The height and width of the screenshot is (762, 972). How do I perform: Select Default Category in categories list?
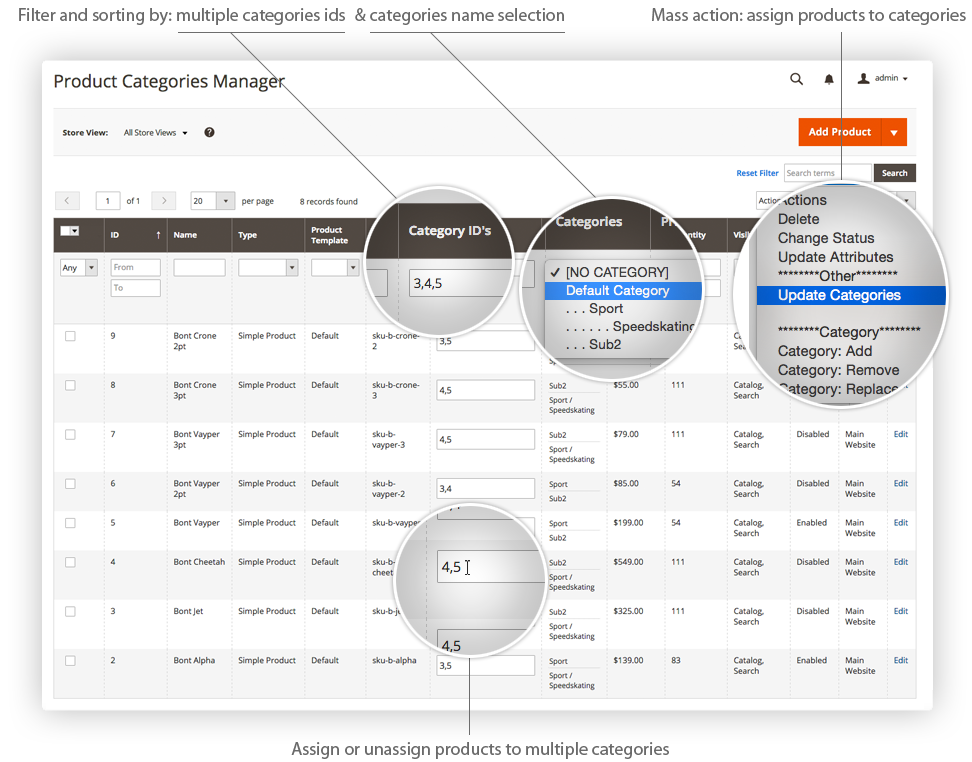coord(622,291)
